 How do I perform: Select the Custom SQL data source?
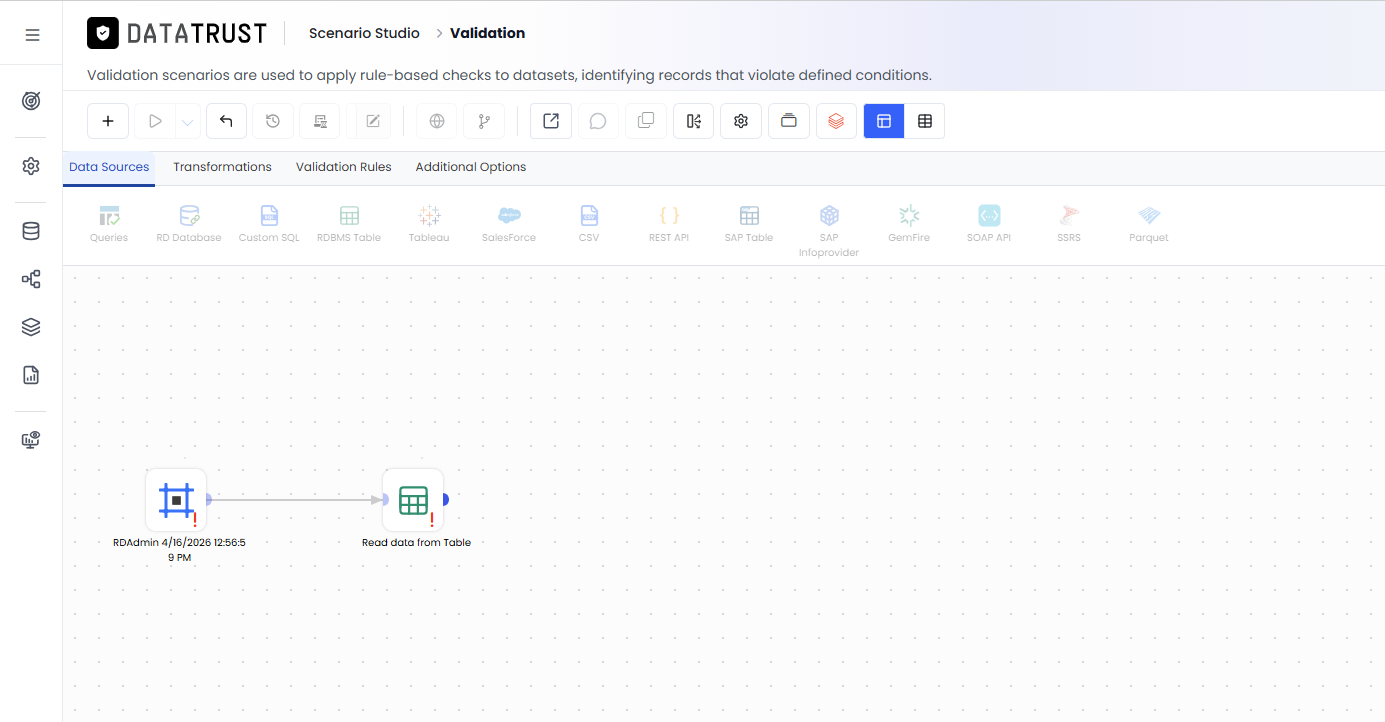pos(269,224)
